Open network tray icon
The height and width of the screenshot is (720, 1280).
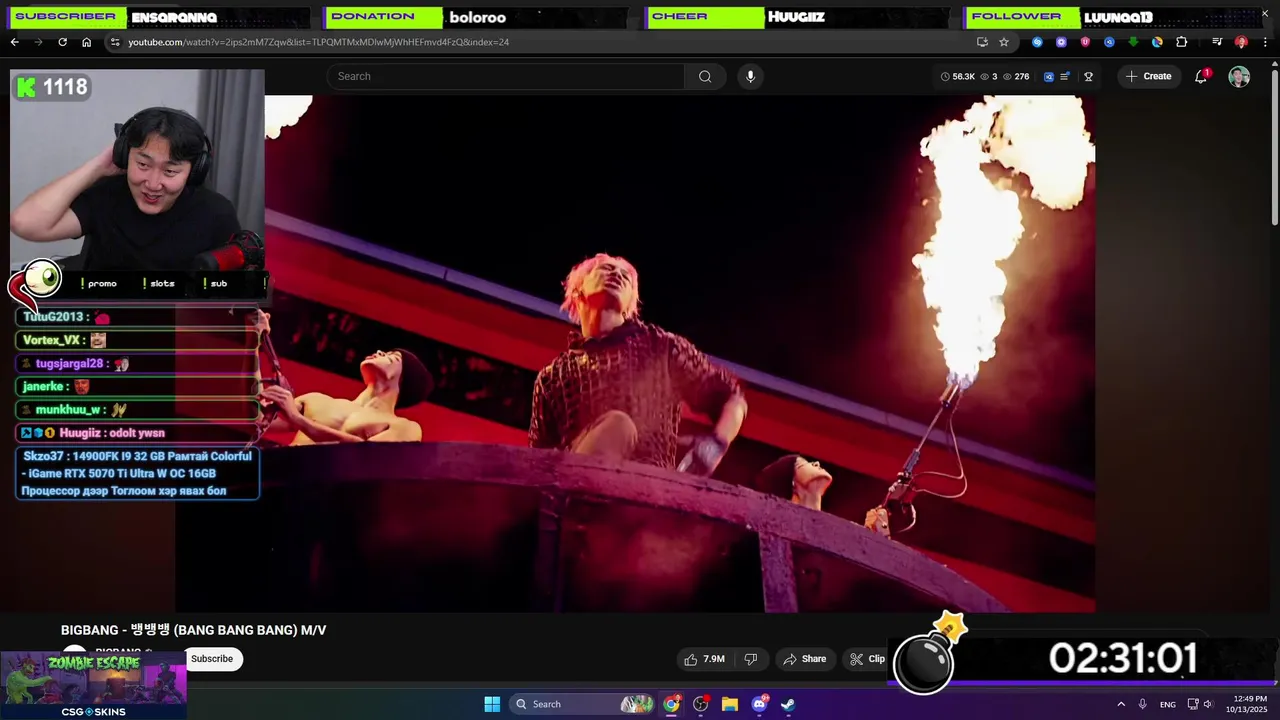tap(1193, 704)
